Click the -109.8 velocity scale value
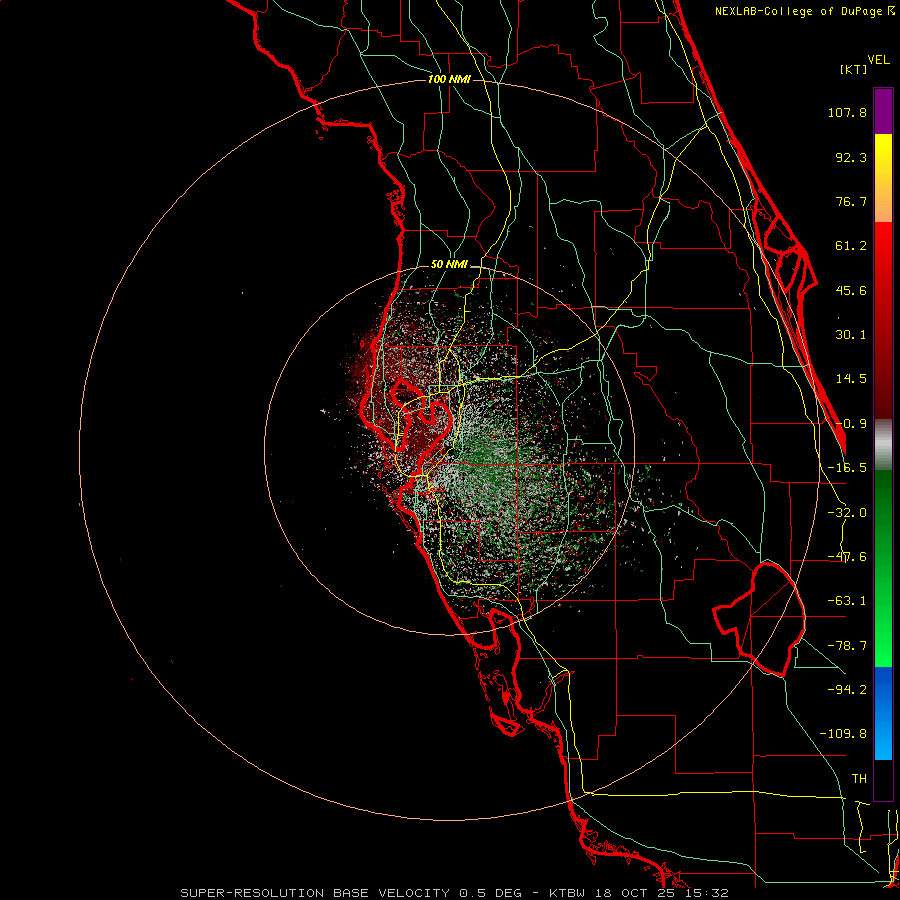This screenshot has height=900, width=900. point(843,734)
